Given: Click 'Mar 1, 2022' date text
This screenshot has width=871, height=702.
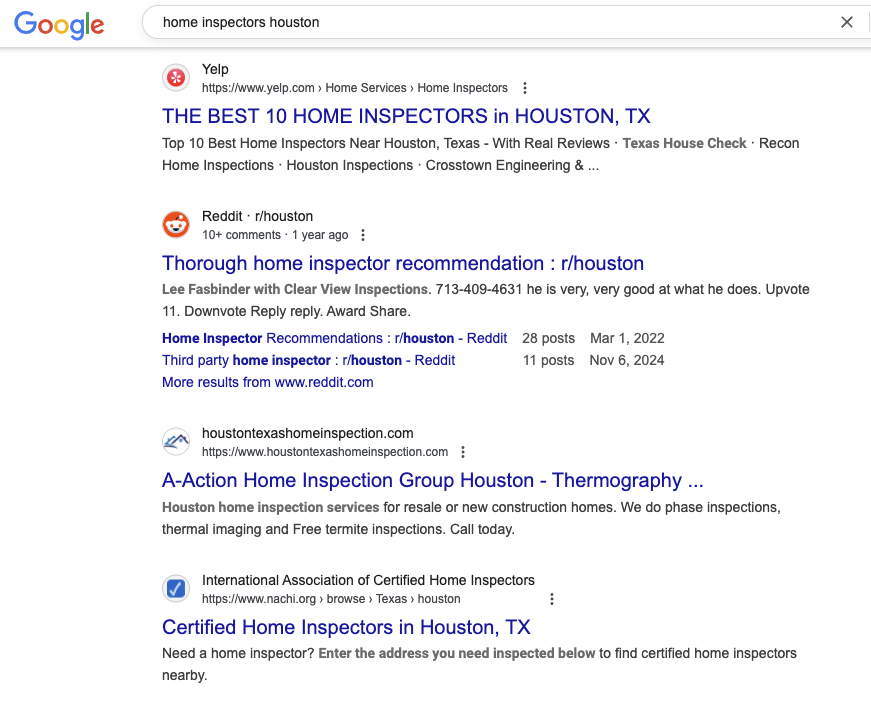Looking at the screenshot, I should (x=627, y=338).
